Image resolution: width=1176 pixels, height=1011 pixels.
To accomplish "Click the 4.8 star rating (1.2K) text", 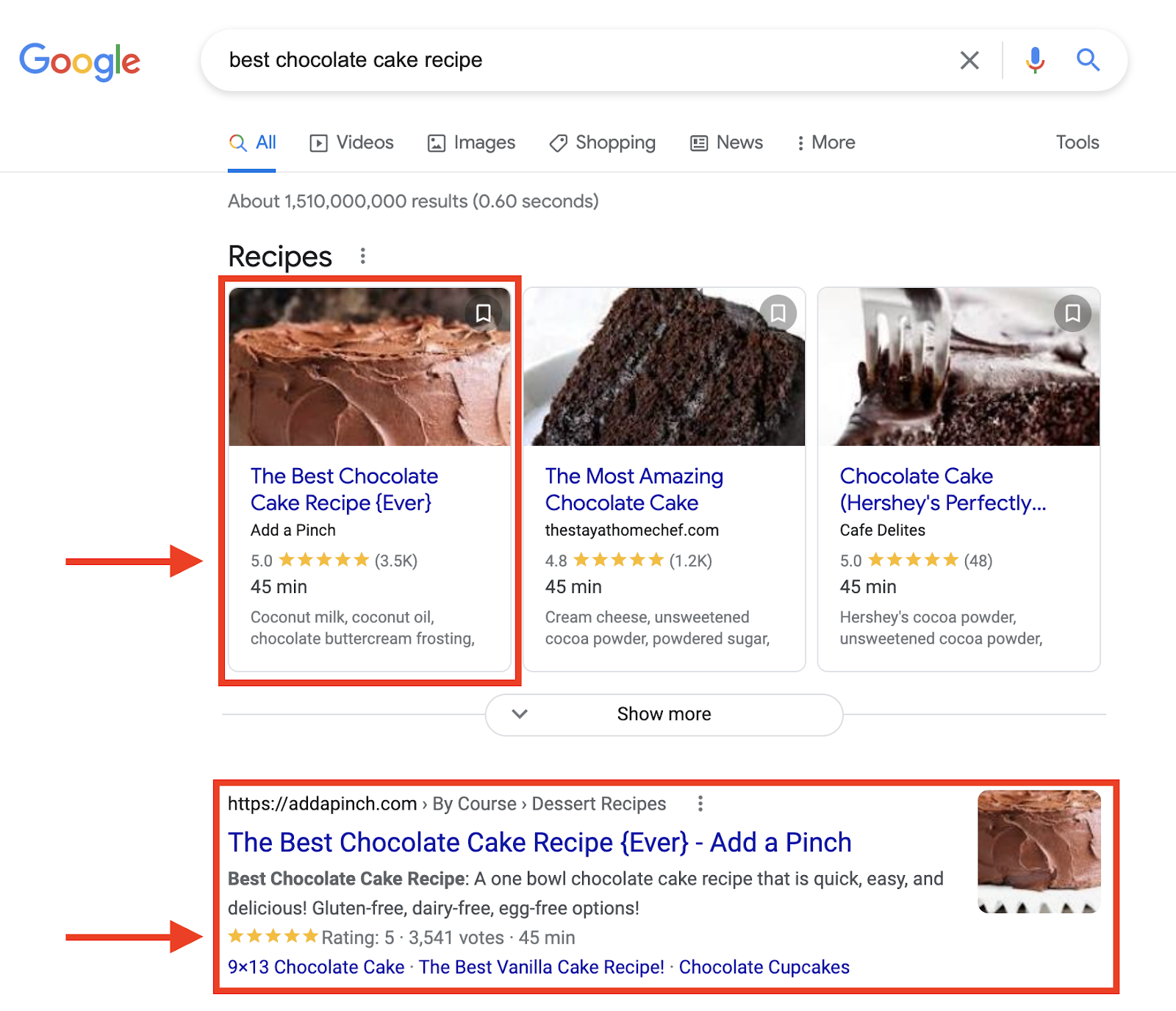I will (x=628, y=561).
